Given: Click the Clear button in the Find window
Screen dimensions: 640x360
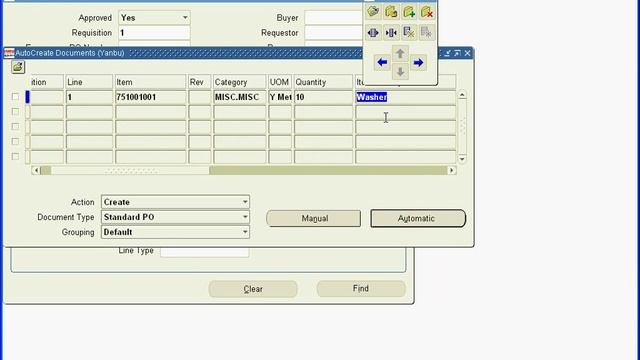Looking at the screenshot, I should [253, 289].
